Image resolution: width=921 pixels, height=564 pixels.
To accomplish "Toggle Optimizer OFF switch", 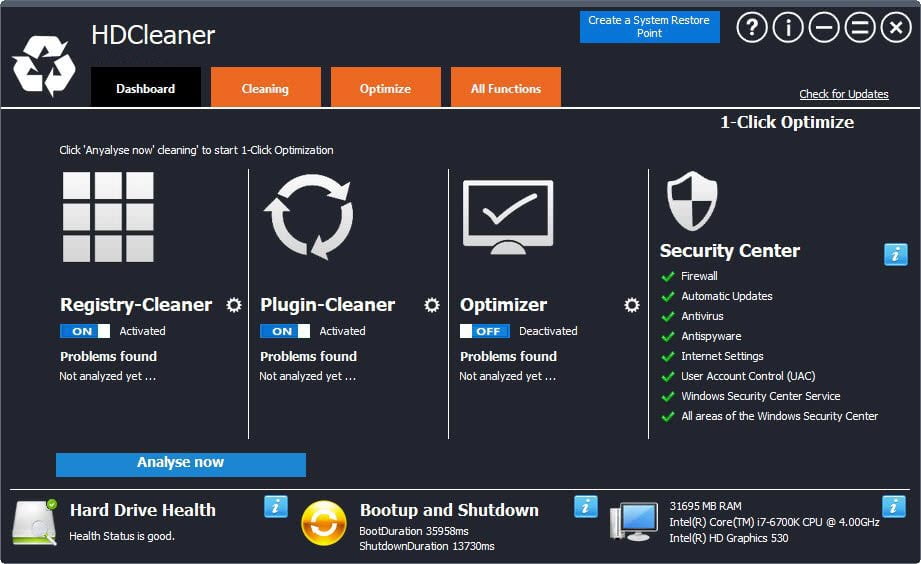I will (x=485, y=331).
